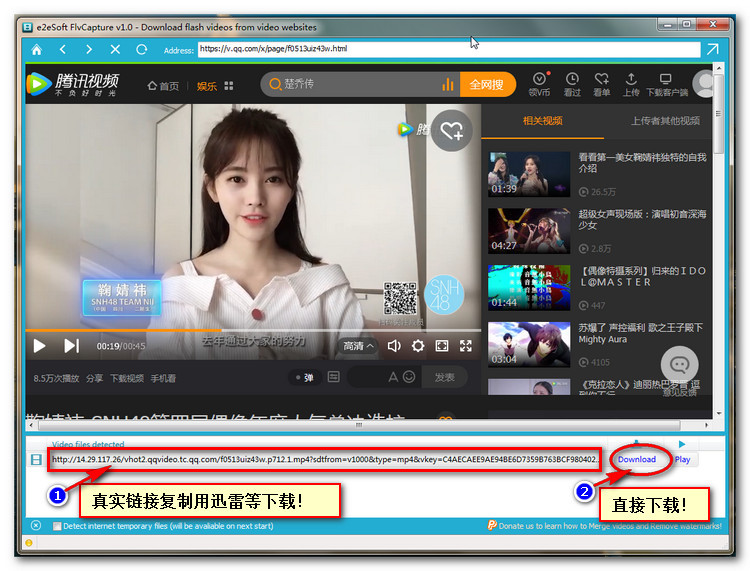750x571 pixels.
Task: Switch to 相关视频 tab
Action: [x=542, y=121]
